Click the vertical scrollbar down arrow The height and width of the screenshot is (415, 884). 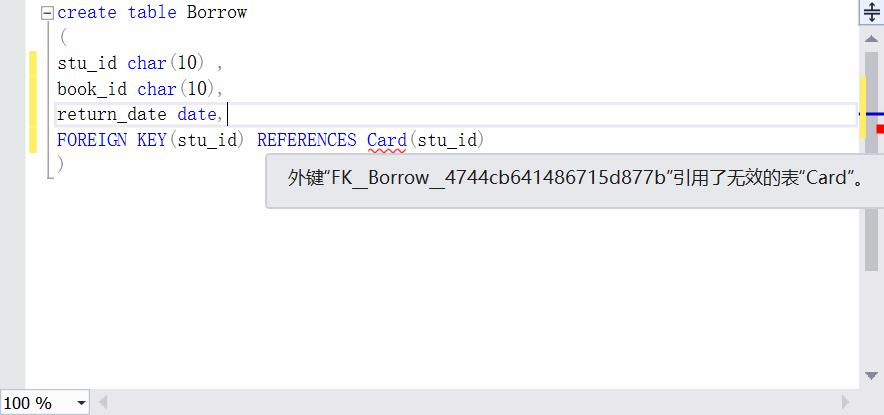(x=872, y=376)
